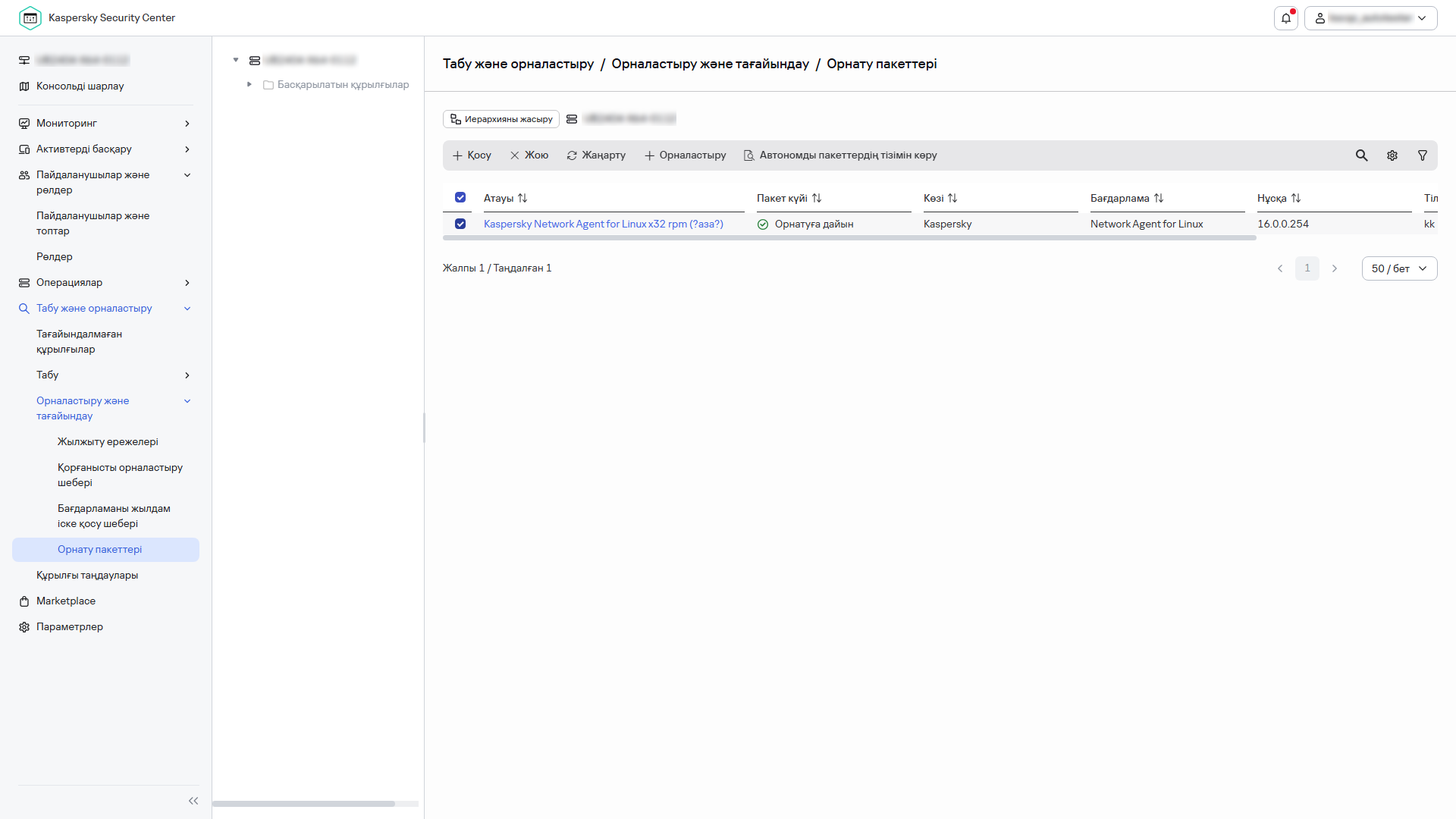Uncheck the Kaspersky Network Agent row checkbox
Screen dimensions: 1456x819
pyautogui.click(x=460, y=224)
